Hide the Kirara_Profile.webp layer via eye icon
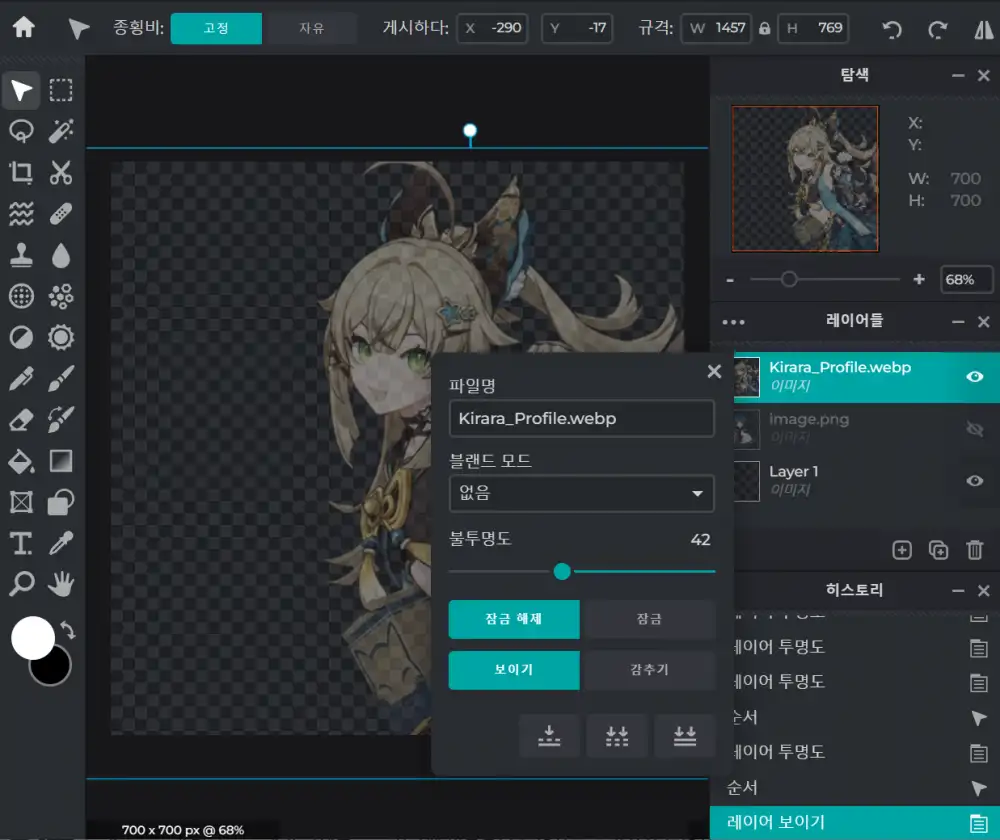 pyautogui.click(x=975, y=376)
